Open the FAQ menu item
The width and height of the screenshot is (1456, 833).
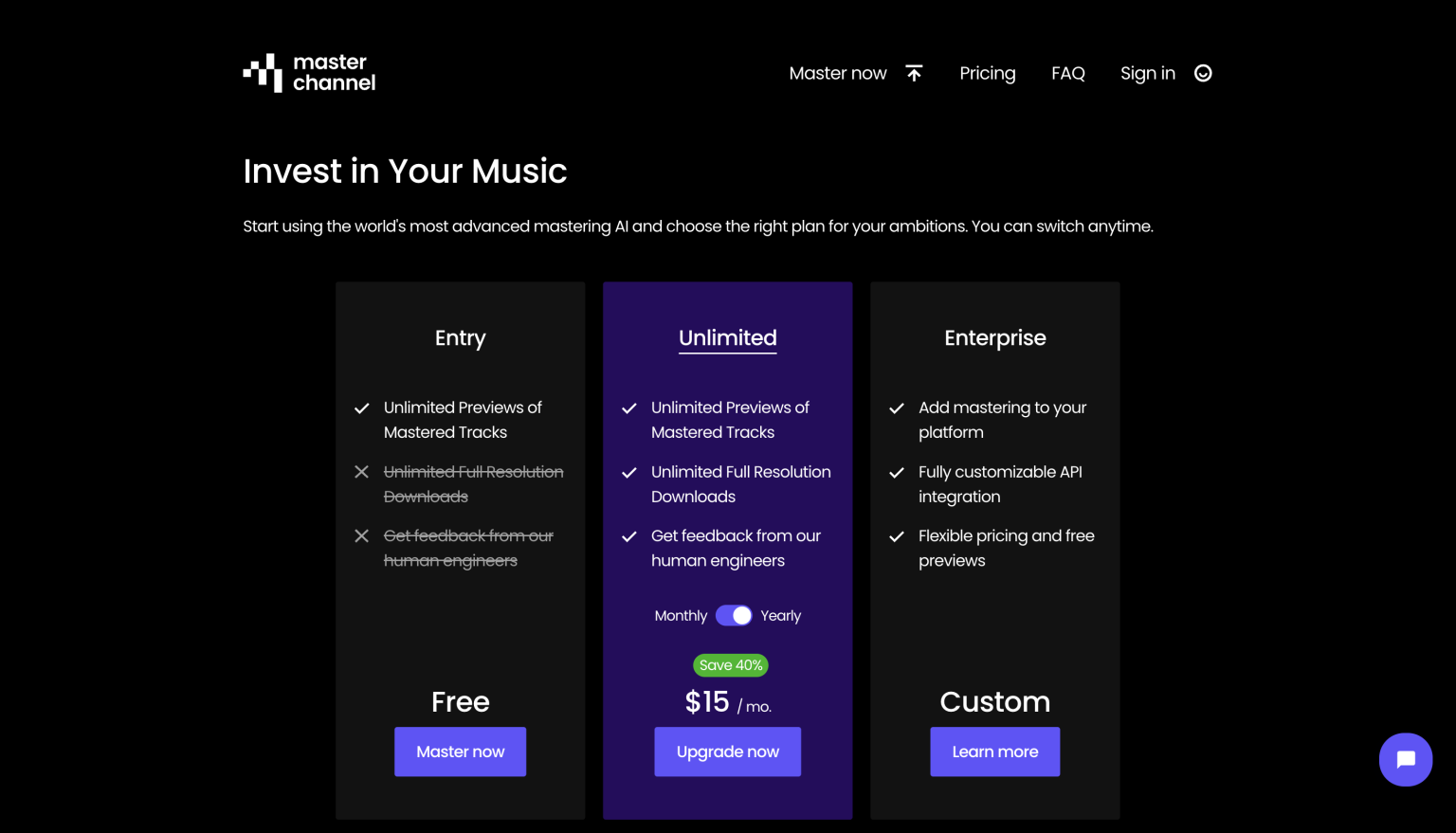1068,73
